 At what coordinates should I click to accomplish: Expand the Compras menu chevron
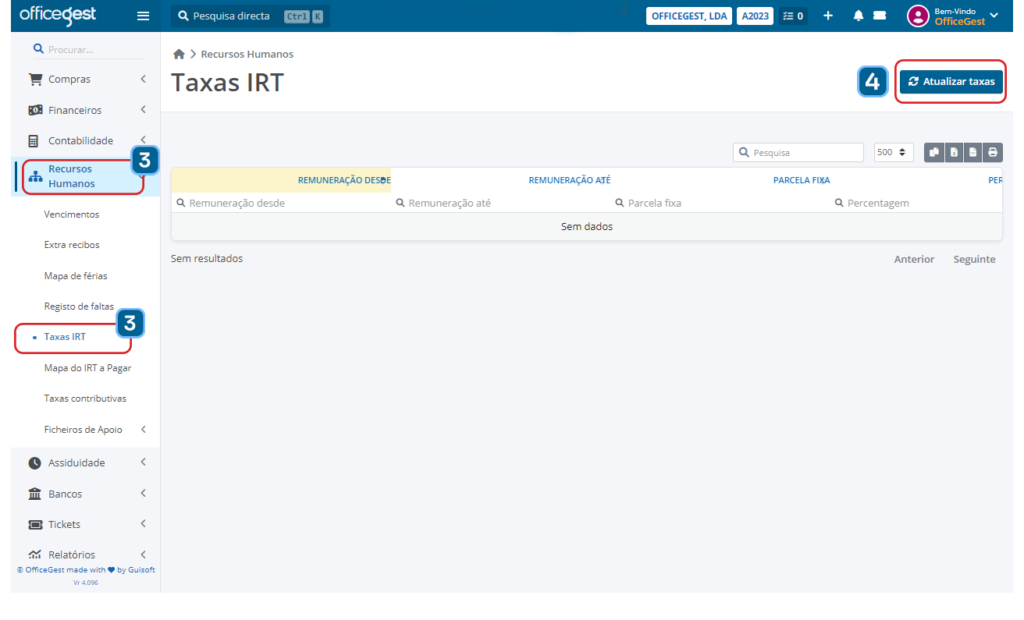click(x=143, y=79)
